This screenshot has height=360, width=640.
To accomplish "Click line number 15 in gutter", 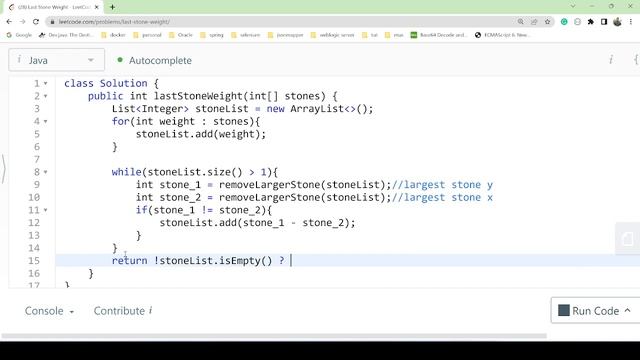I will (x=34, y=260).
